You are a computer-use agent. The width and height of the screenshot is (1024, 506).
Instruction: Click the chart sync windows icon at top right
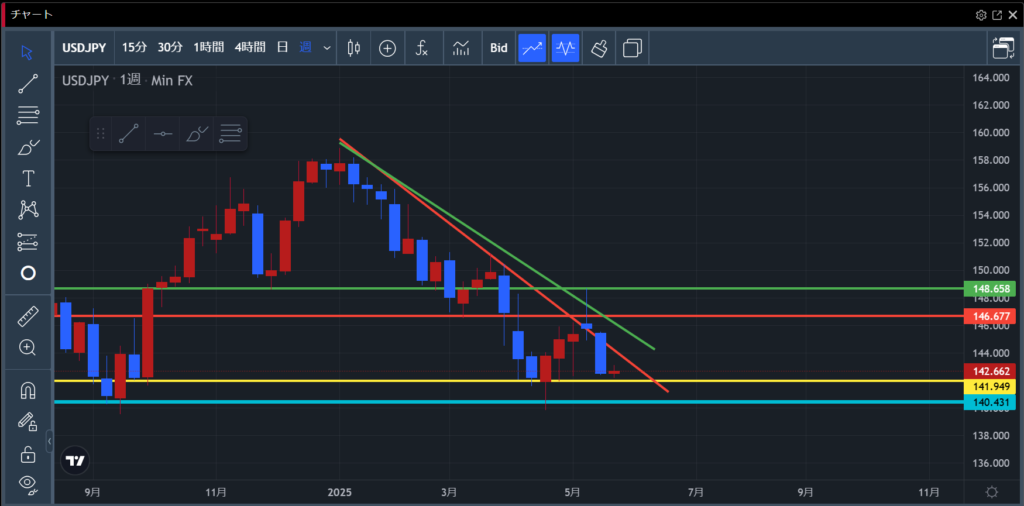point(1002,48)
